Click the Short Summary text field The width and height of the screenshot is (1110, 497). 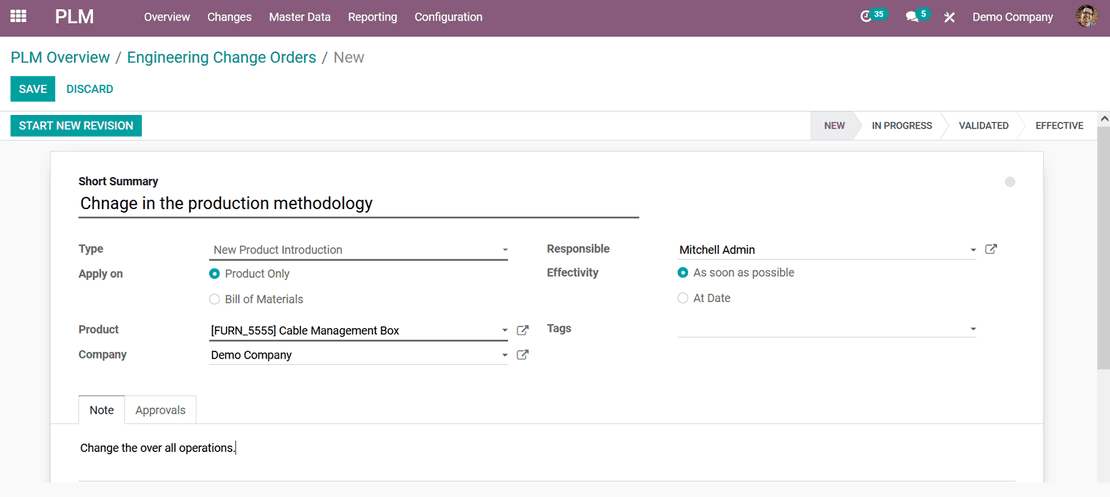coord(359,204)
